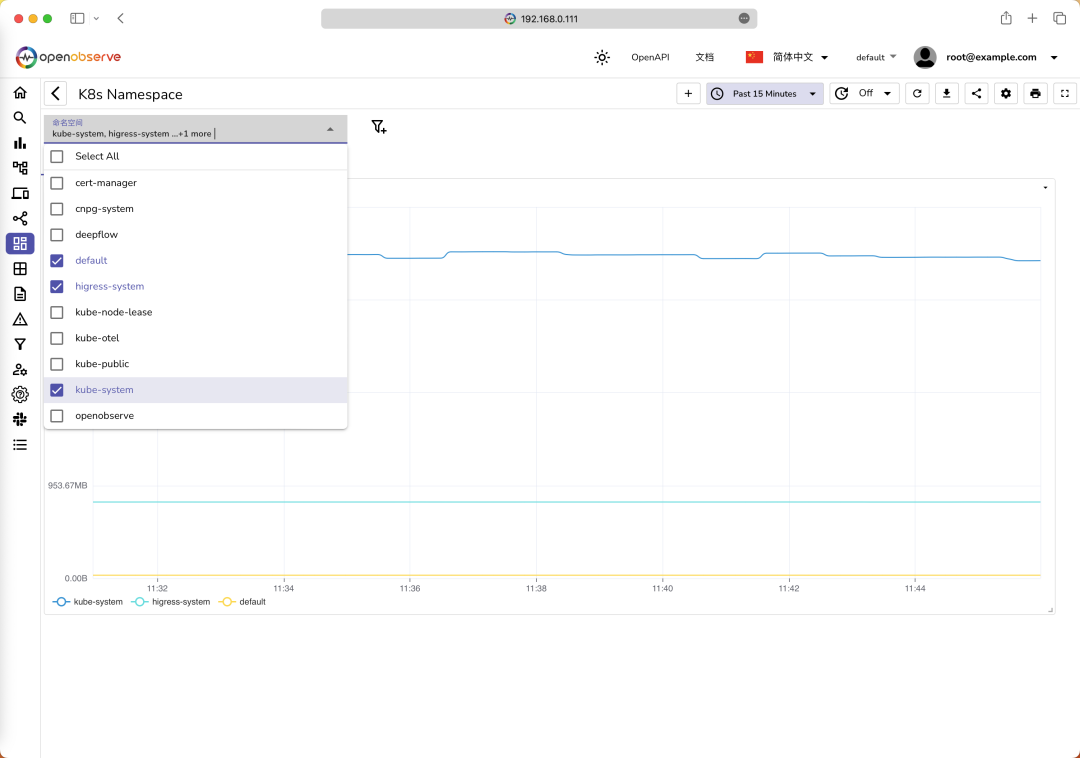Image resolution: width=1080 pixels, height=758 pixels.
Task: Click the home icon in sidebar
Action: point(20,93)
